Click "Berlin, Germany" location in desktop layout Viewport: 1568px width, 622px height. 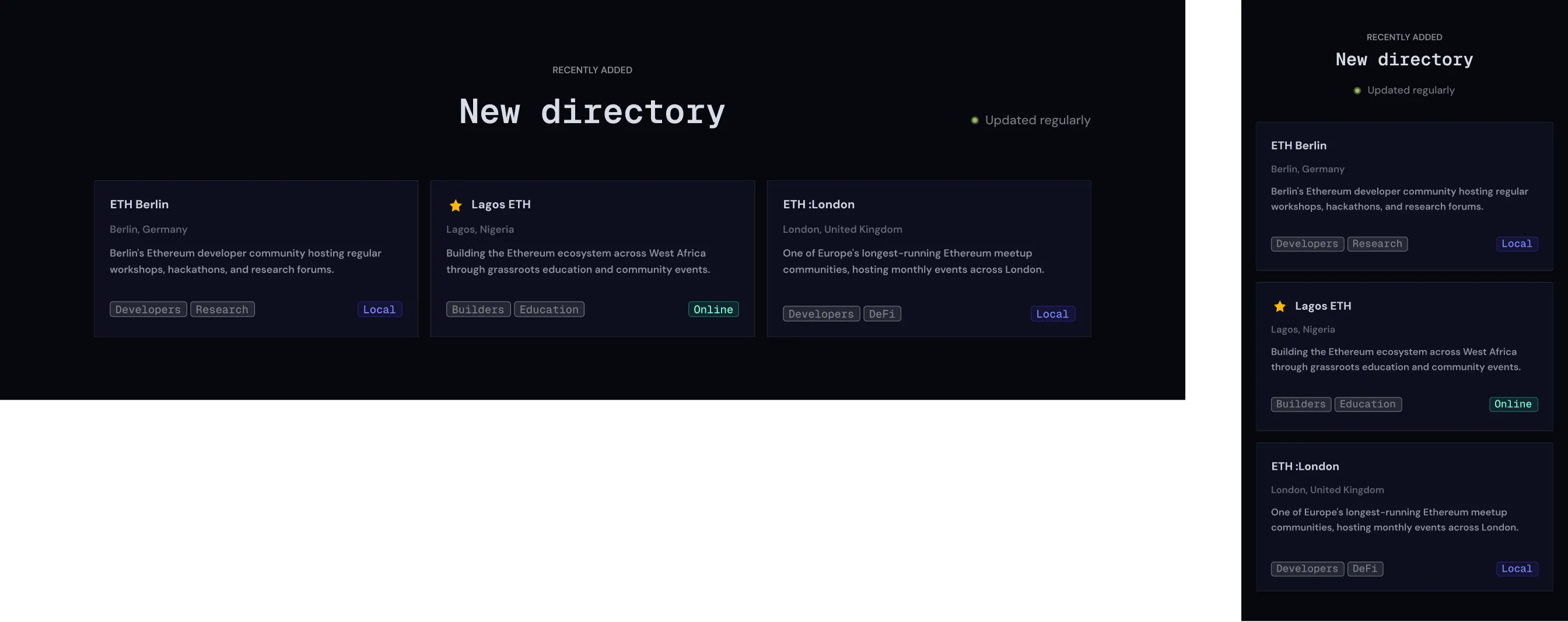pyautogui.click(x=149, y=229)
